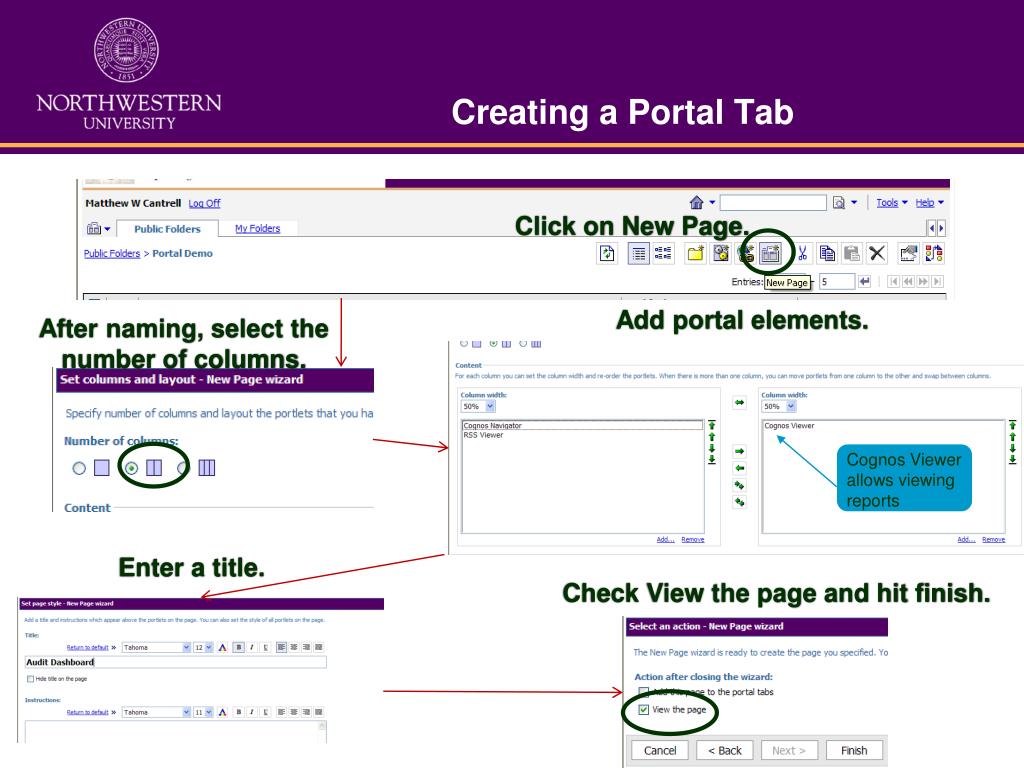The width and height of the screenshot is (1024, 768).
Task: Click the Set Properties icon
Action: pos(908,253)
